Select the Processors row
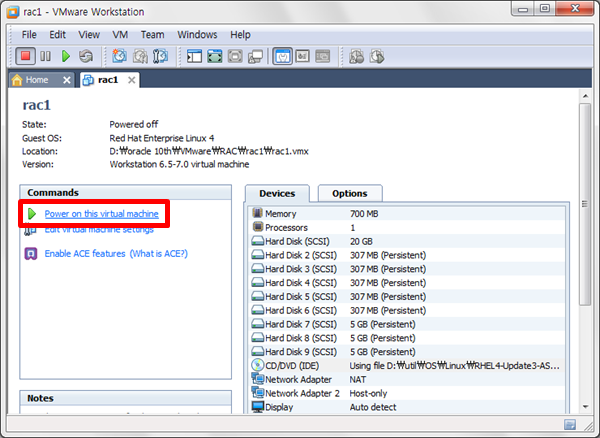Image resolution: width=600 pixels, height=438 pixels. coord(407,228)
